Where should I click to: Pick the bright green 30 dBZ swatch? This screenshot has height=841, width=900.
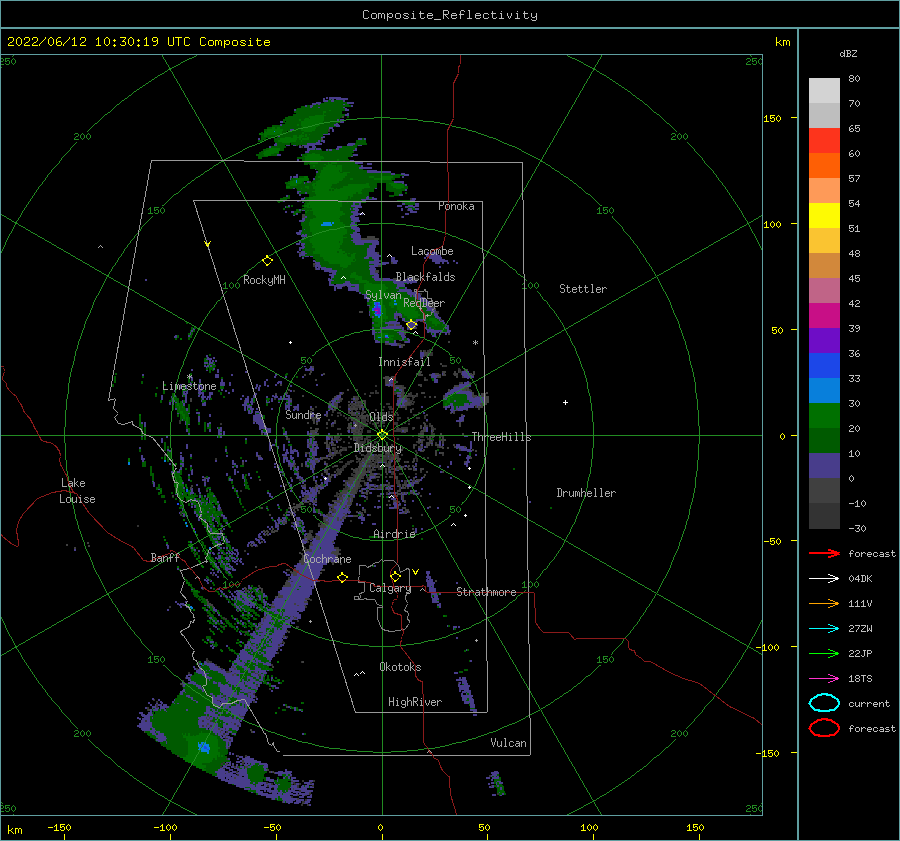pyautogui.click(x=824, y=416)
